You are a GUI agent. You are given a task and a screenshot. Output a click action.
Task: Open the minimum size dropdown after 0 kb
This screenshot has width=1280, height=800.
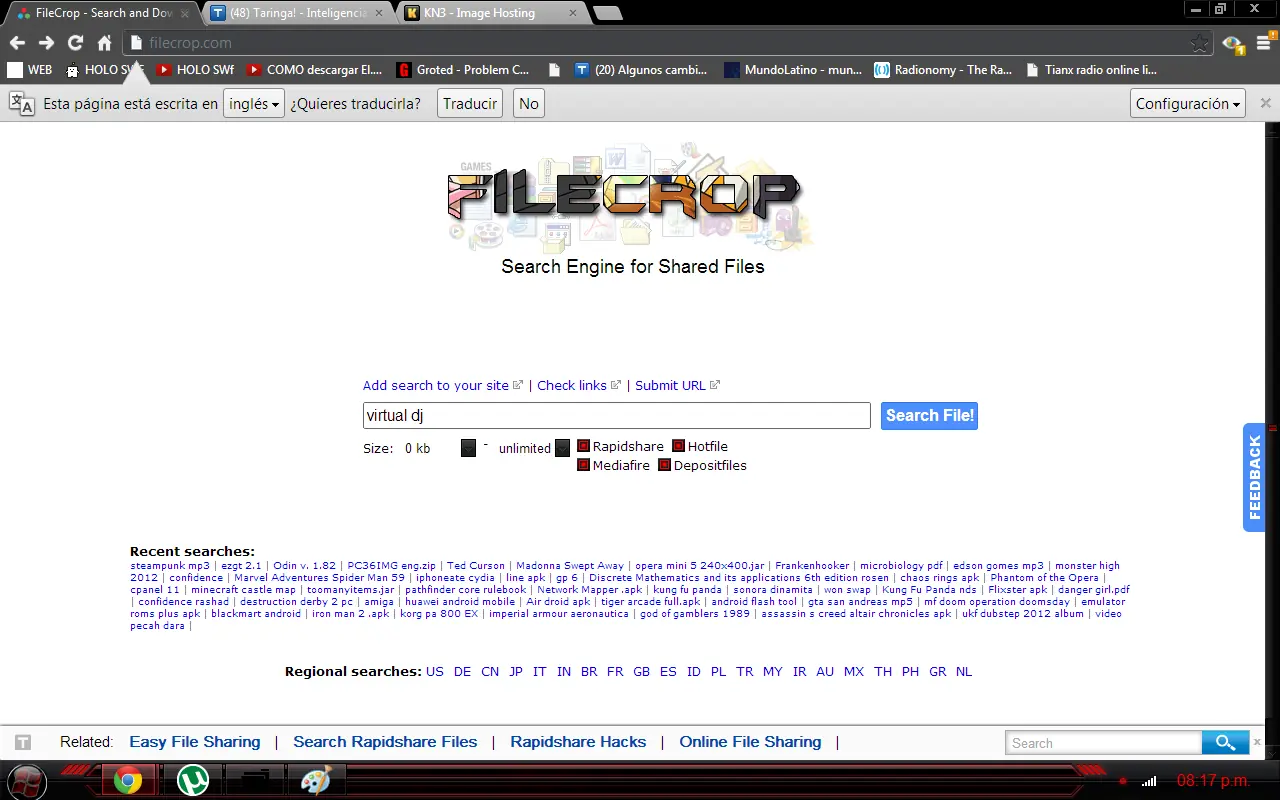pyautogui.click(x=469, y=448)
